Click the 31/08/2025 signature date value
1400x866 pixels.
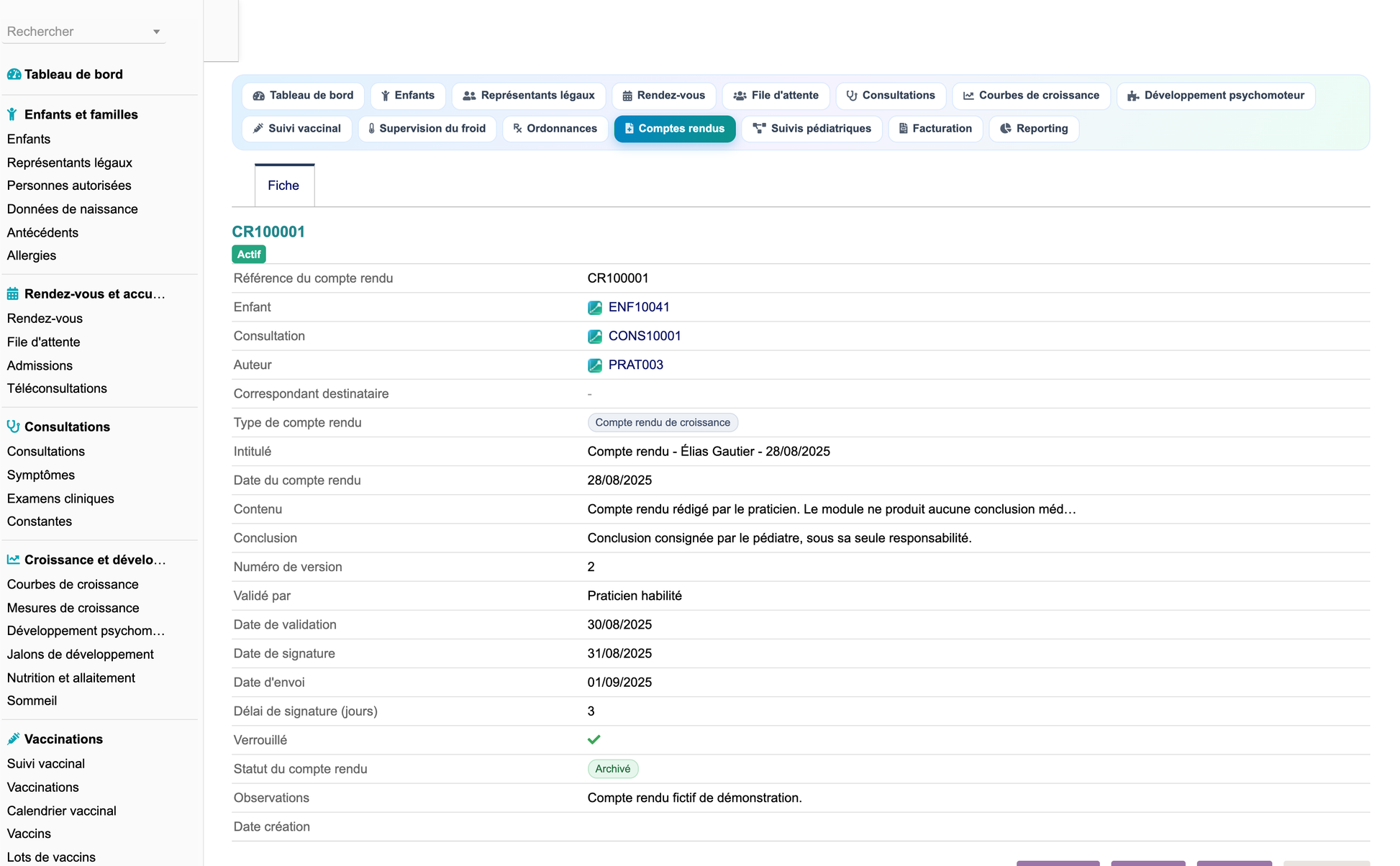(x=619, y=653)
